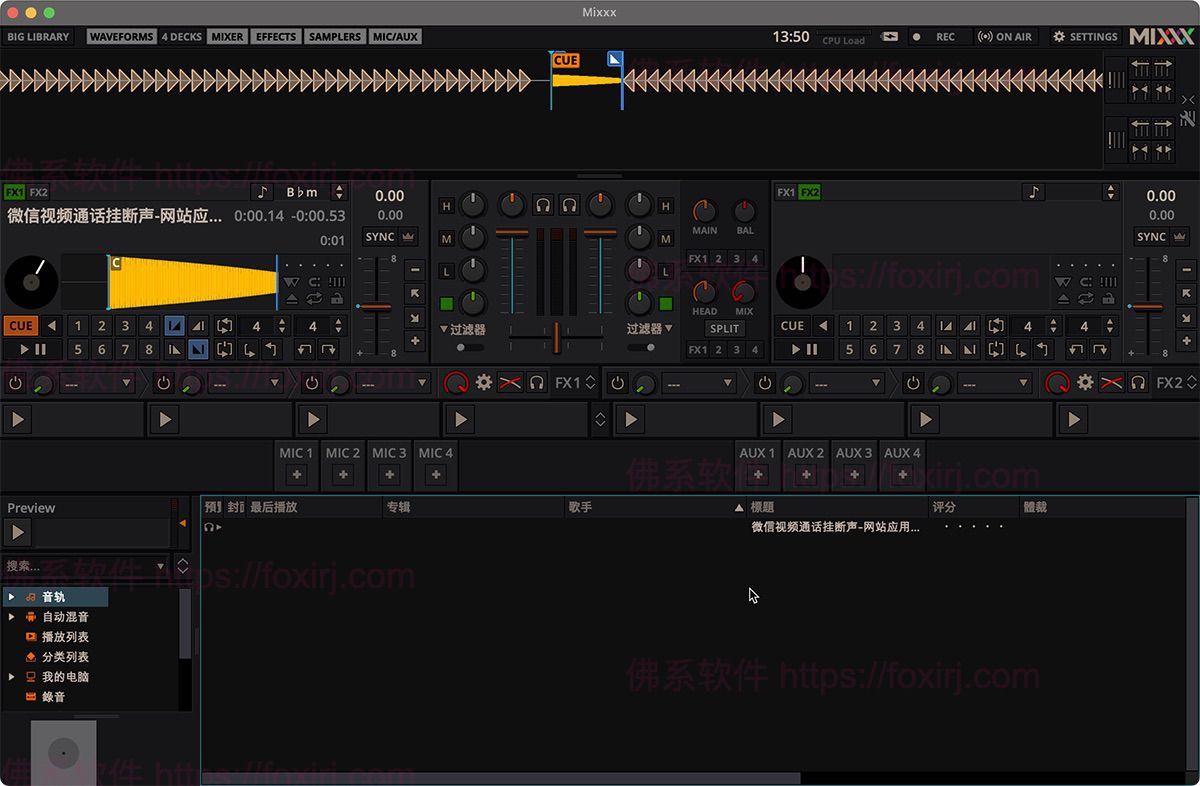Switch to the EFFECTS tab
This screenshot has height=786, width=1200.
click(x=276, y=36)
